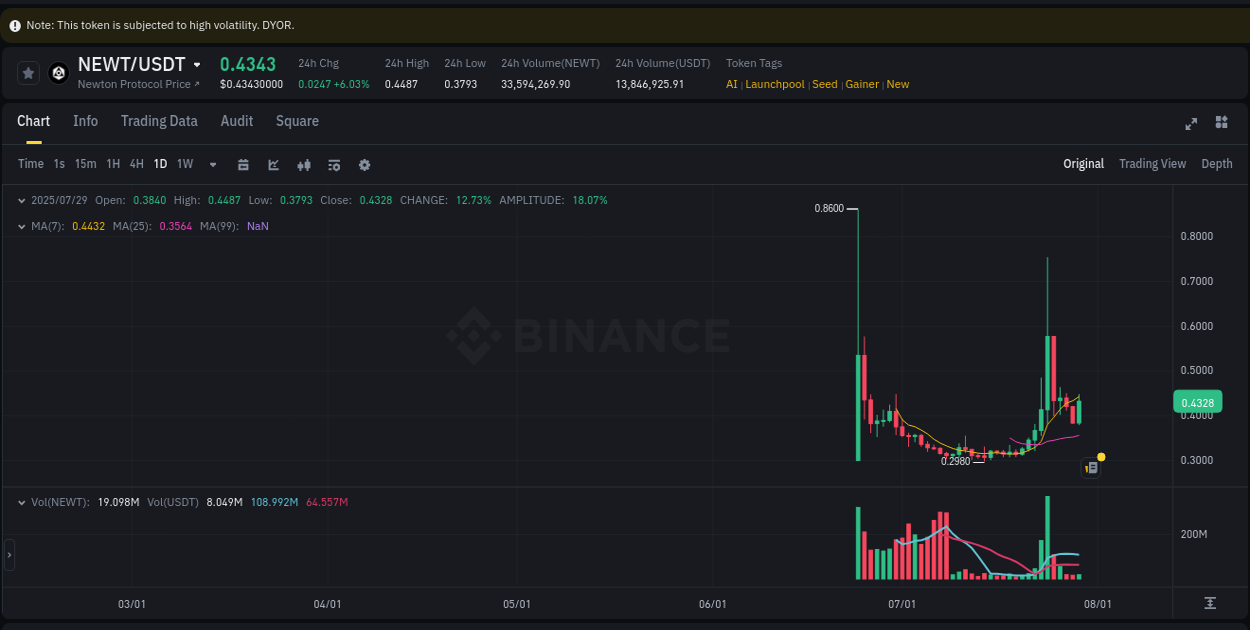
Task: Open the extra timeframe intervals dropdown
Action: point(212,164)
